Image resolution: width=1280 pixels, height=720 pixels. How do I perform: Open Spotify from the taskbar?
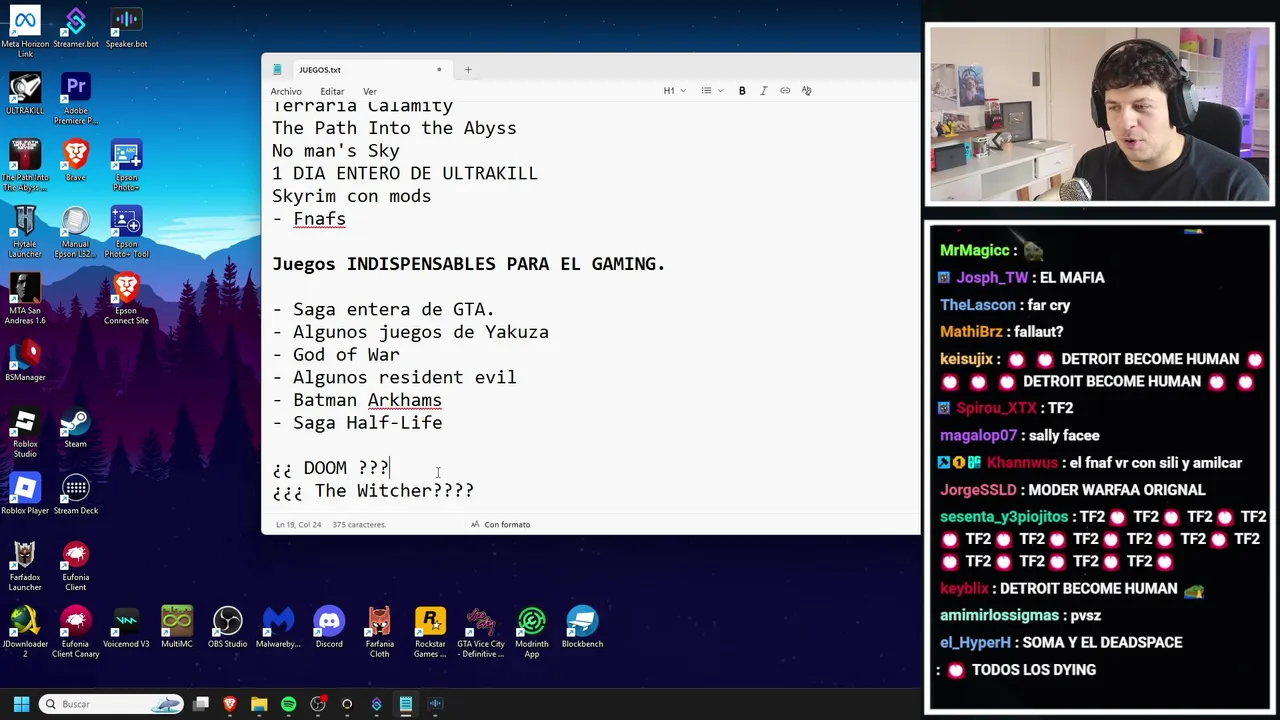288,704
